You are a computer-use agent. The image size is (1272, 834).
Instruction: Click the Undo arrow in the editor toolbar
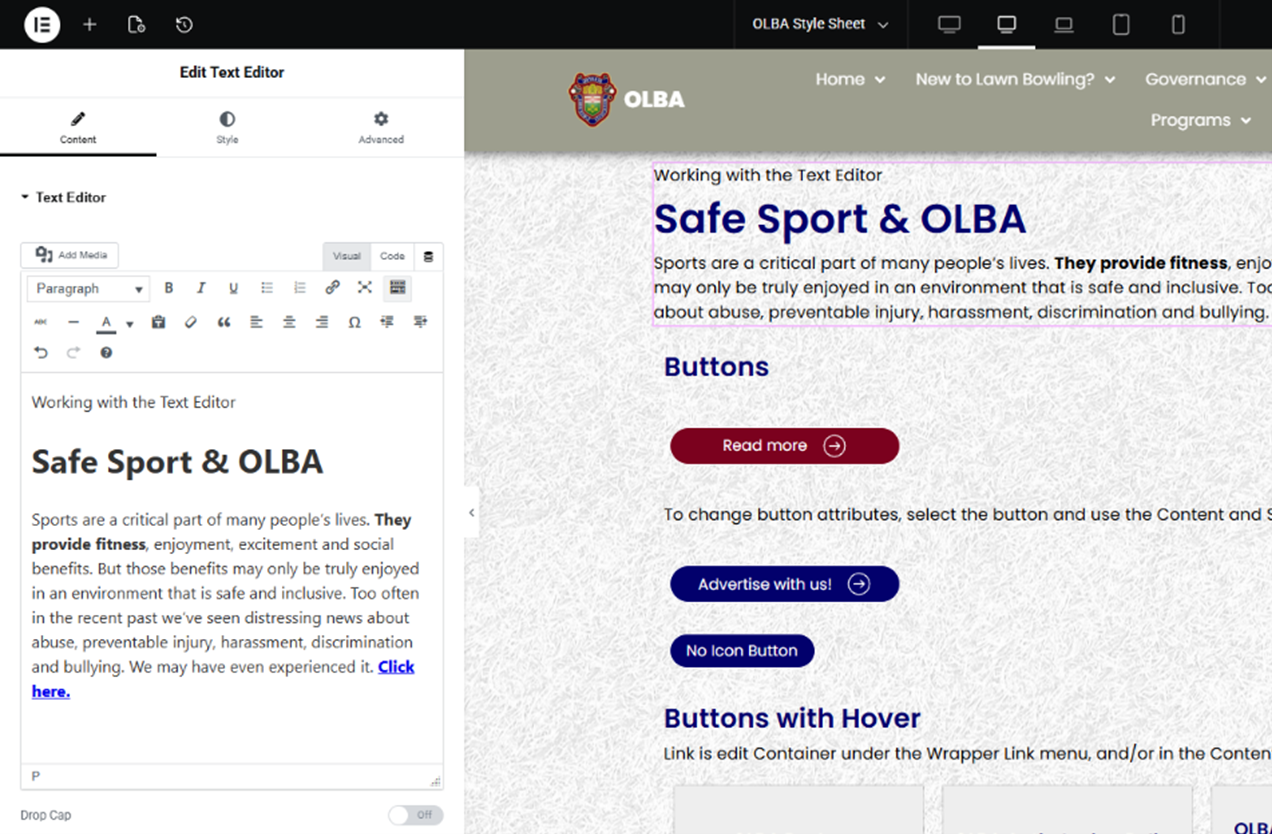tap(41, 353)
